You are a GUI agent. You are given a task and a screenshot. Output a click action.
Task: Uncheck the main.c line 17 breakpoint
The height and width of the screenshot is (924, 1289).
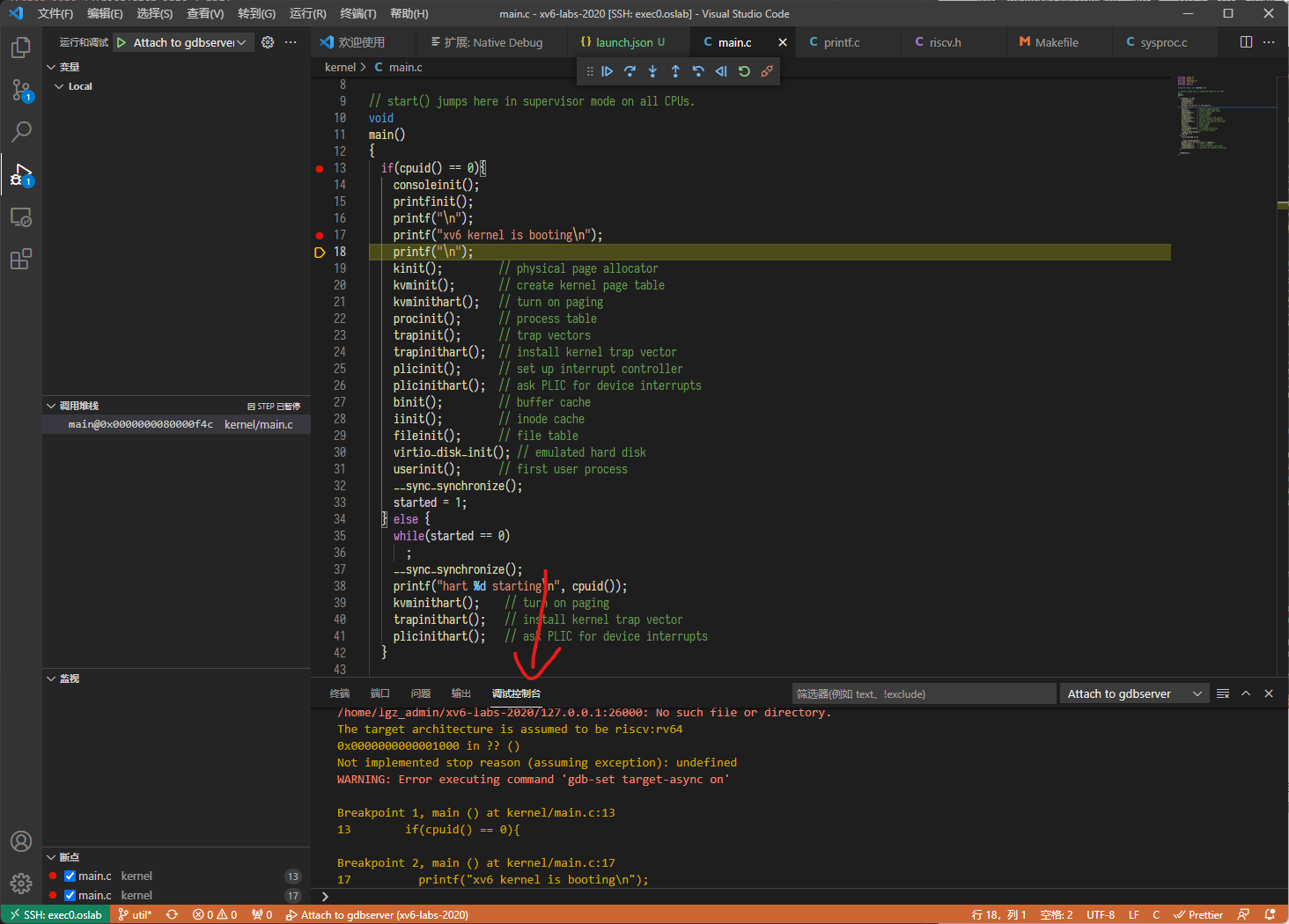click(69, 895)
